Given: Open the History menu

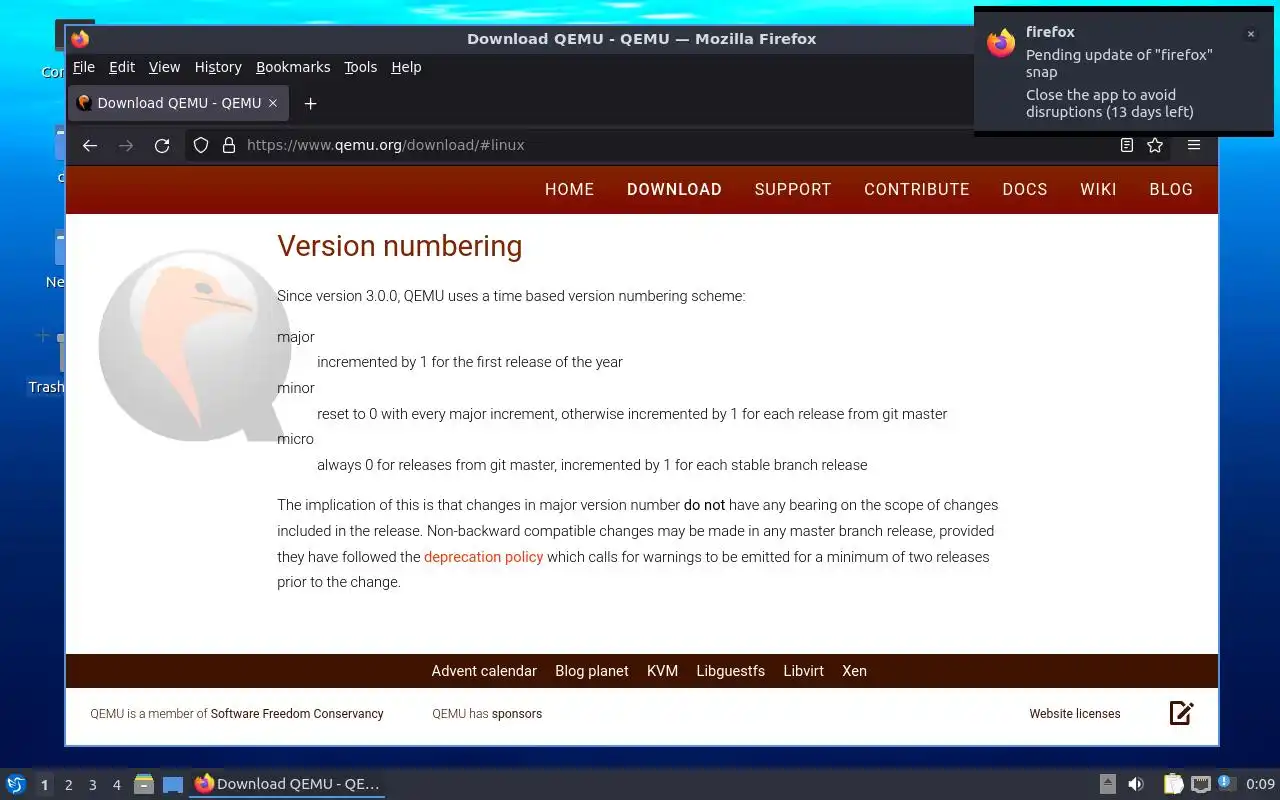Looking at the screenshot, I should [x=218, y=67].
